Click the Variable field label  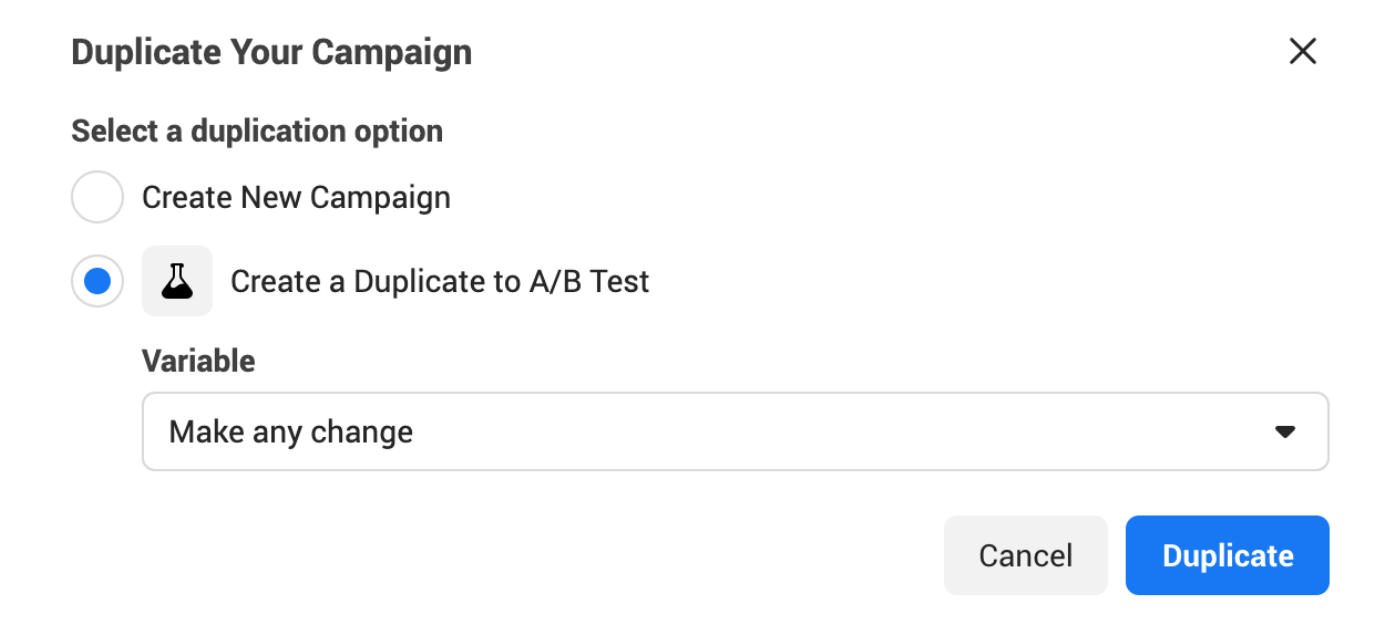198,360
